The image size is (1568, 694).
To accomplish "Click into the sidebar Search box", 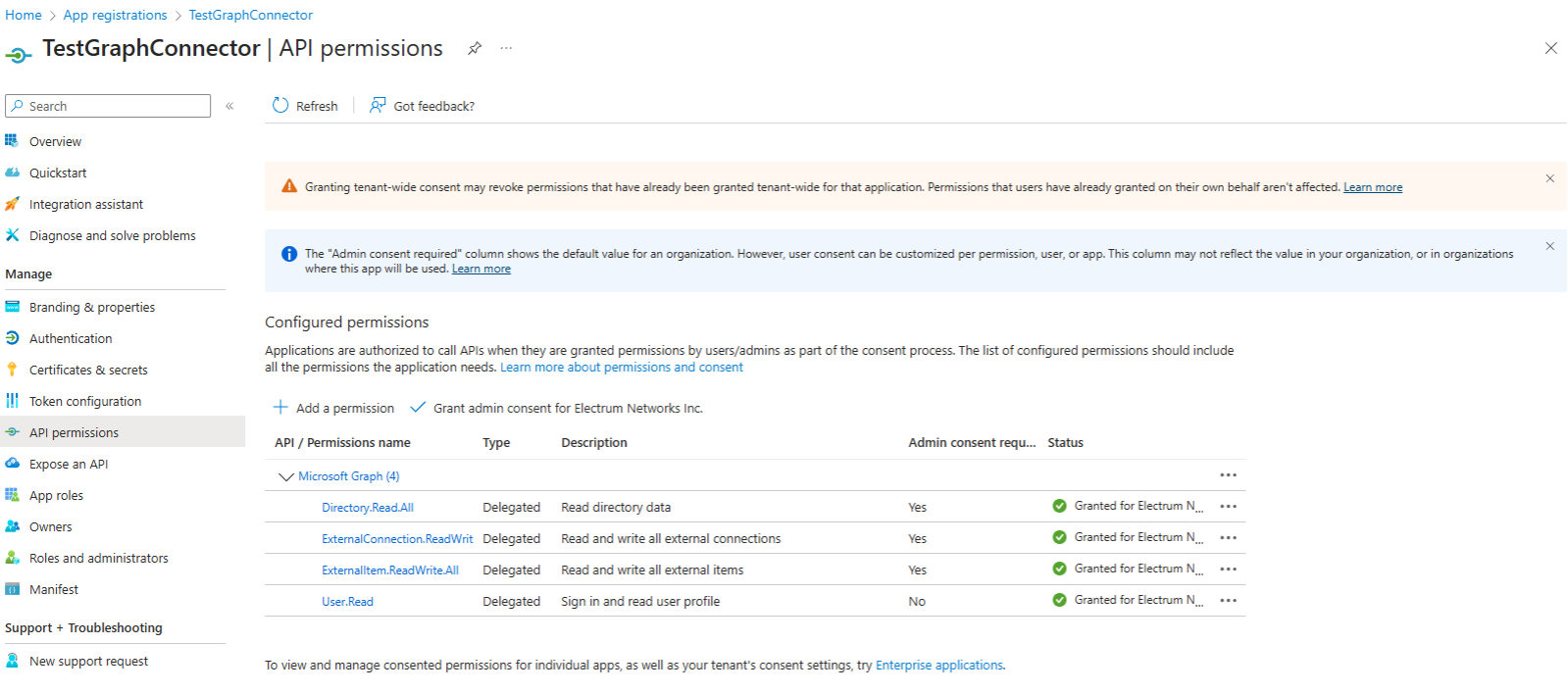I will tap(108, 106).
